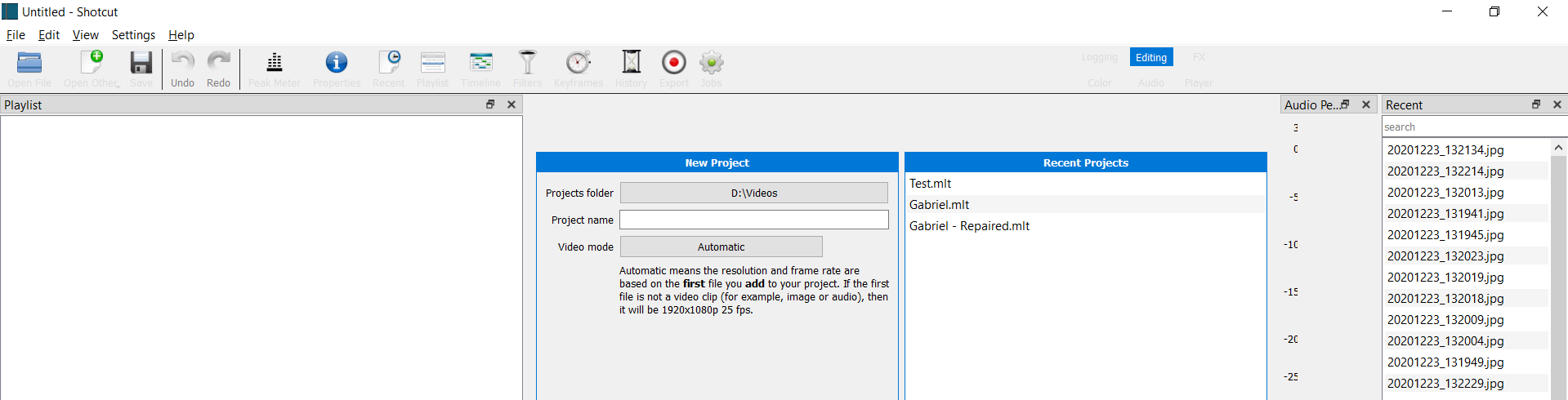The width and height of the screenshot is (1568, 400).
Task: Open the Jobs gear icon
Action: point(712,62)
